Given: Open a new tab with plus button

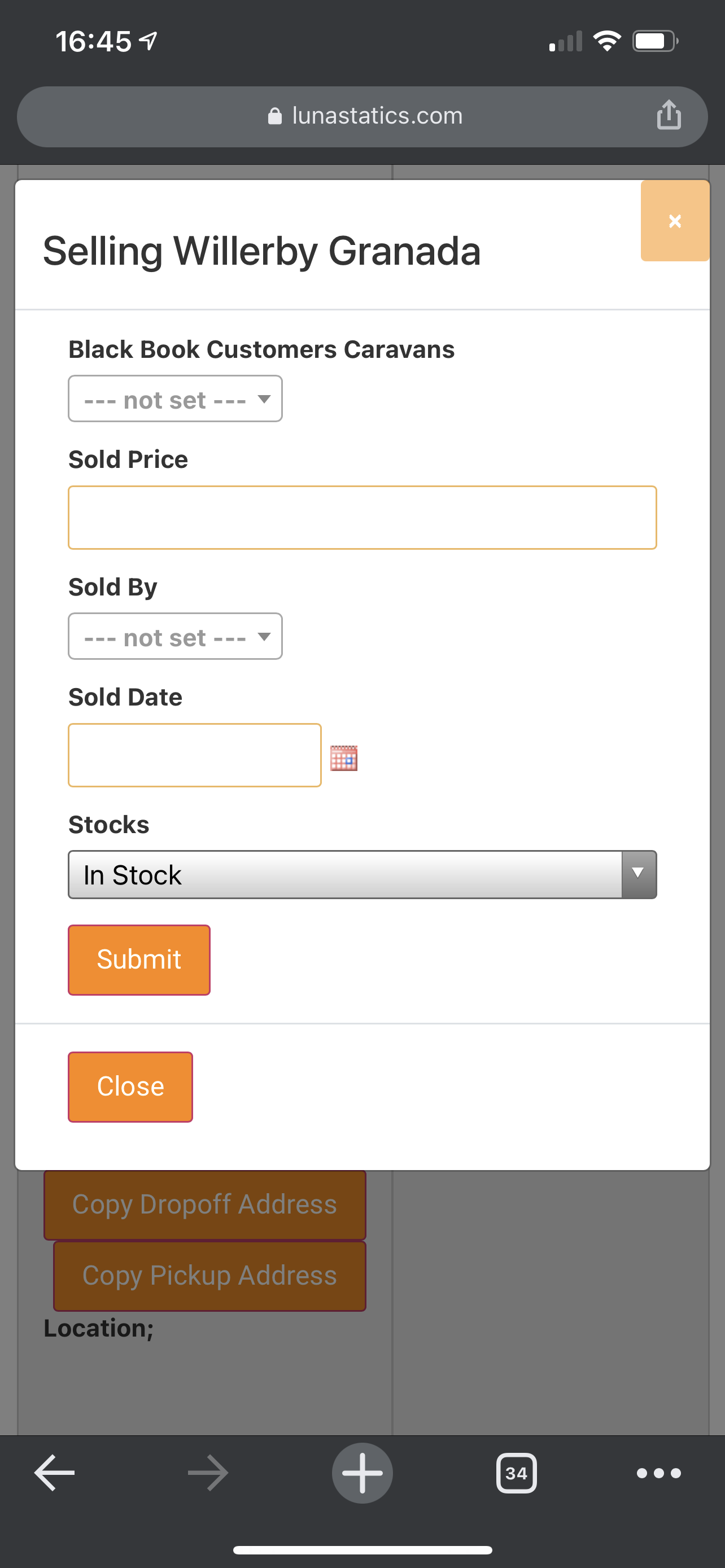Looking at the screenshot, I should [x=362, y=1473].
